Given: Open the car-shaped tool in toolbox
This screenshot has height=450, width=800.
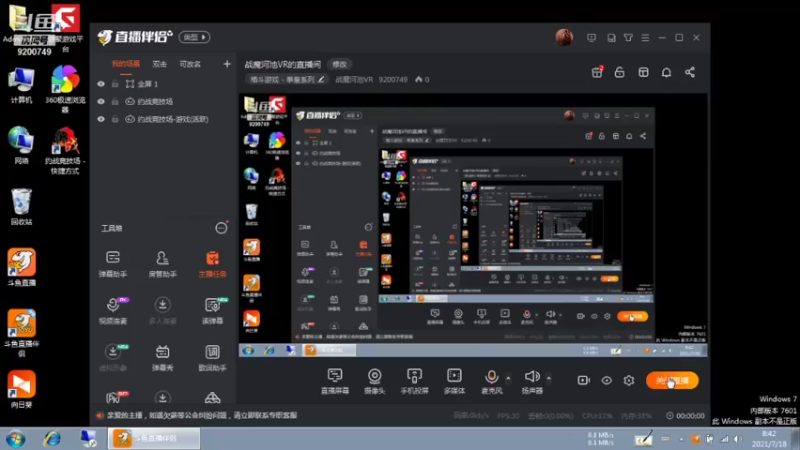Looking at the screenshot, I should point(212,397).
